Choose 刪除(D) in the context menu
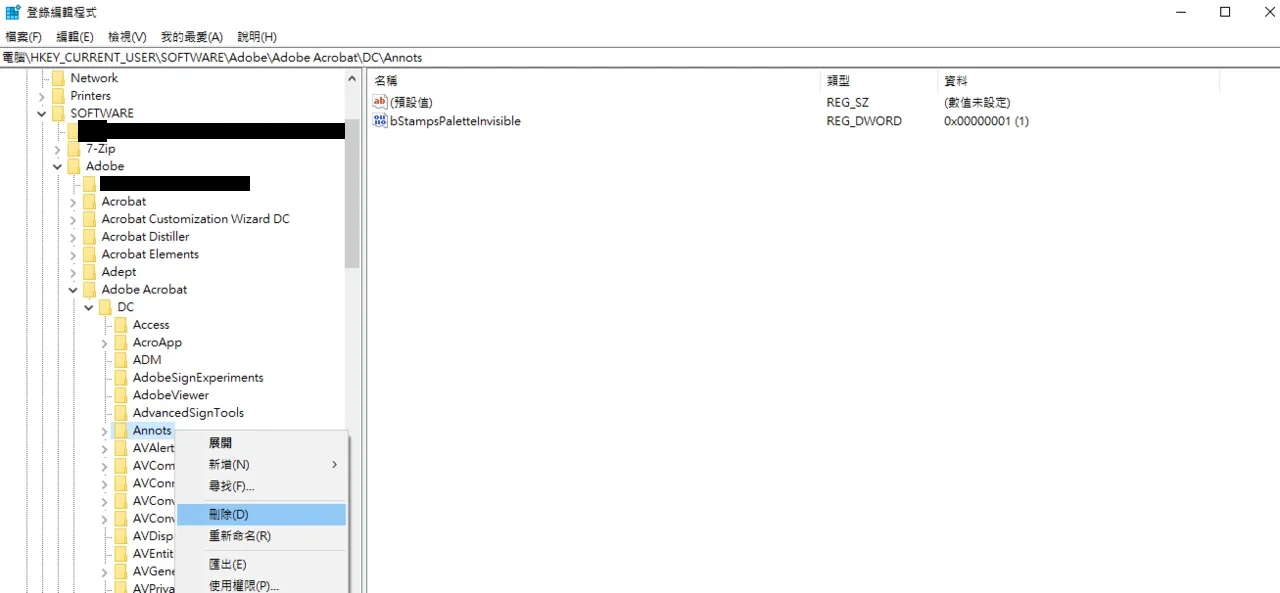The image size is (1280, 593). [x=262, y=514]
